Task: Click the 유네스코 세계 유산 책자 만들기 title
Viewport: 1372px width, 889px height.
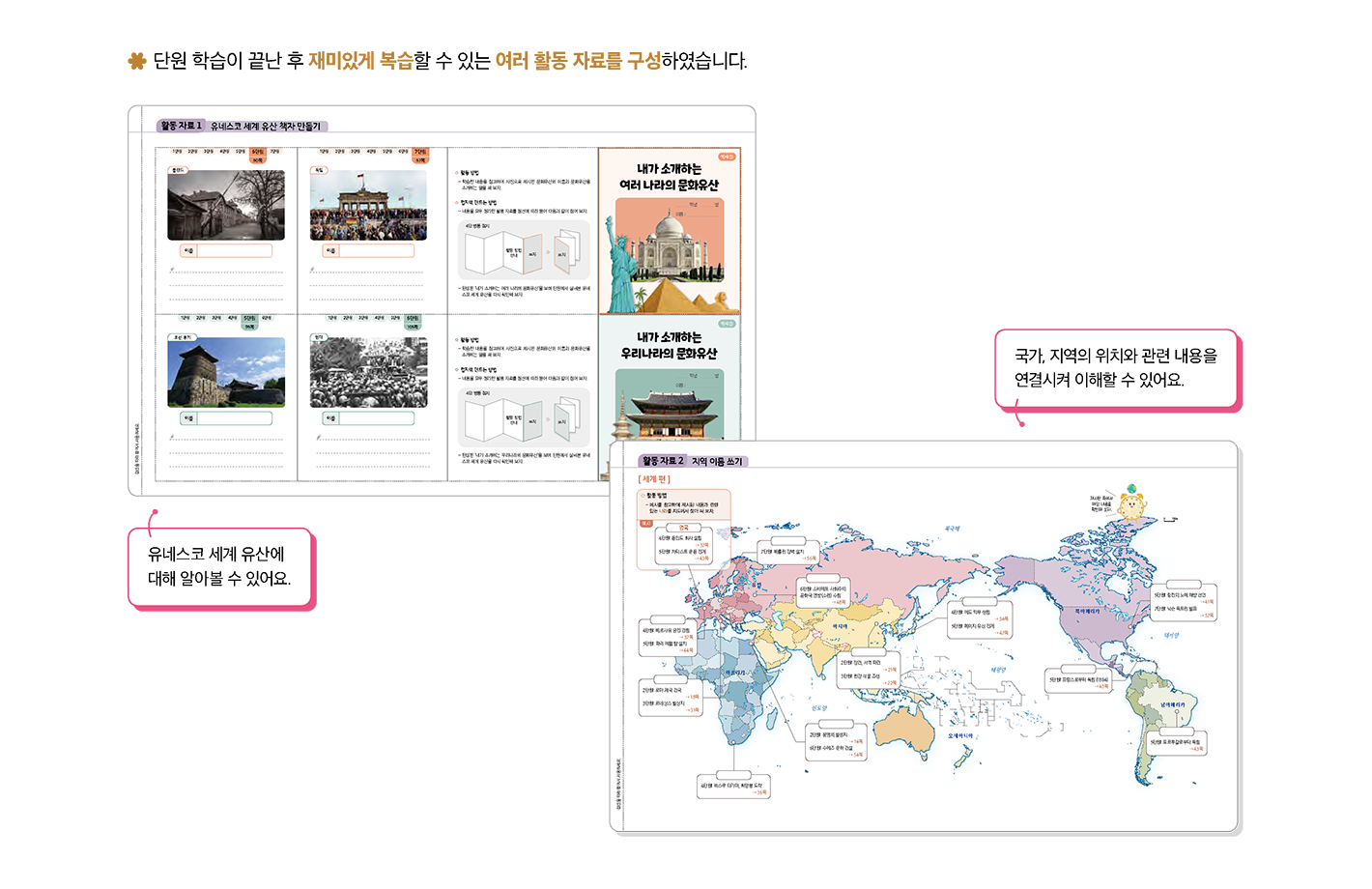Action: 266,127
